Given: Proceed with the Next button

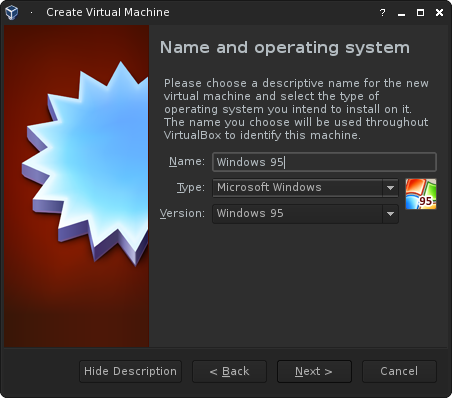Looking at the screenshot, I should 314,371.
